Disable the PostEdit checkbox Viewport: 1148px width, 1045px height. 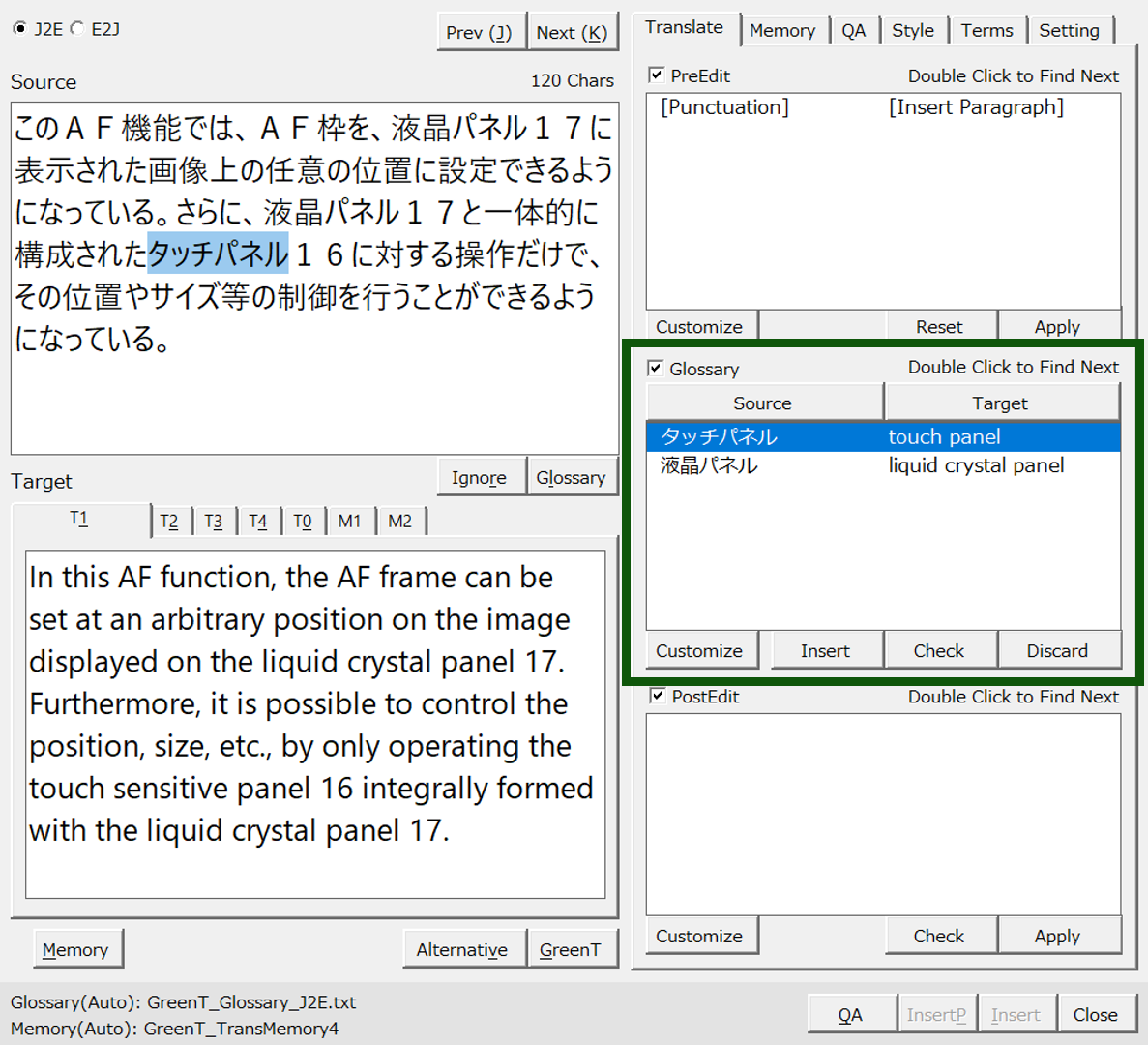point(658,697)
